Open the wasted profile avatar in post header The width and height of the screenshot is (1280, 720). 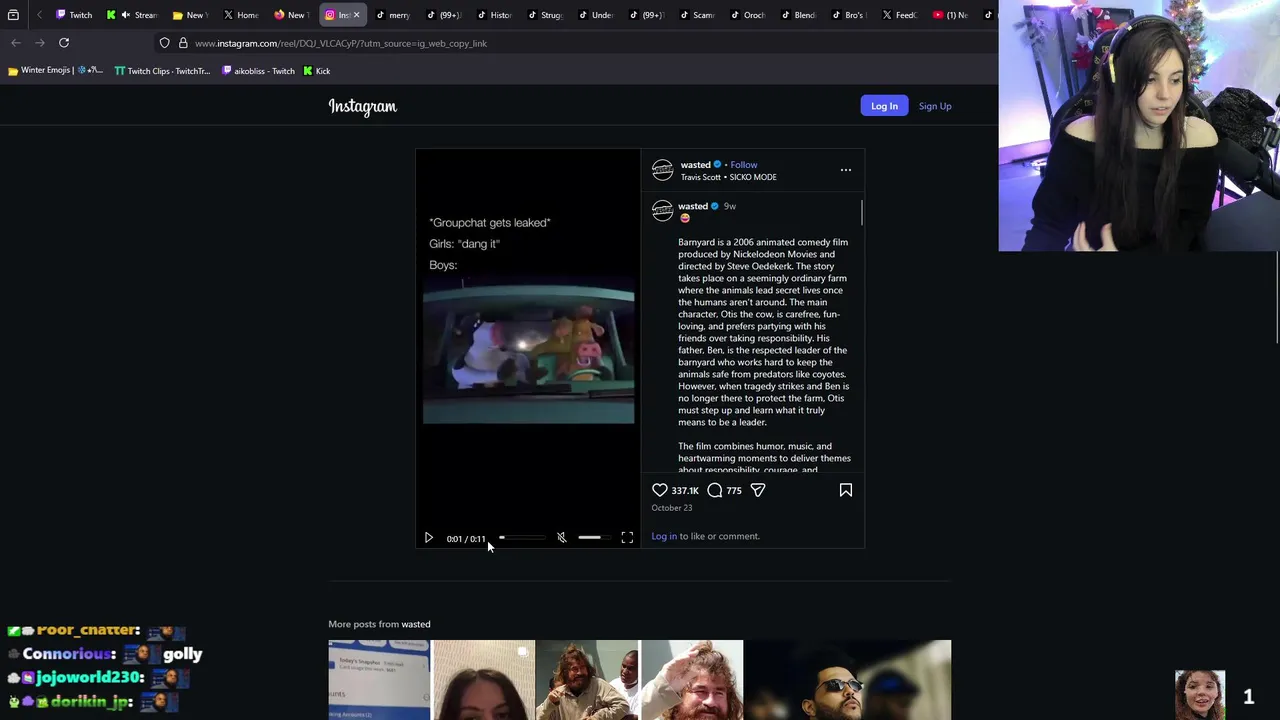[x=662, y=170]
